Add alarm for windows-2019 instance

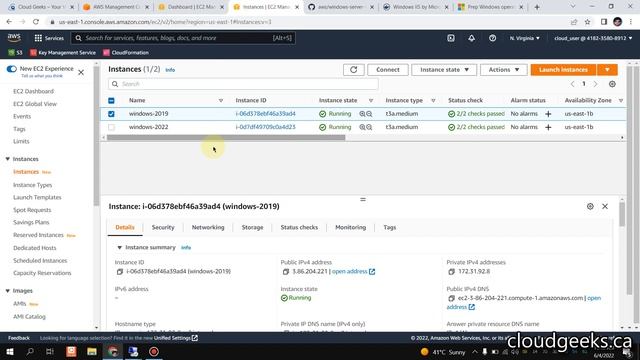pyautogui.click(x=548, y=114)
